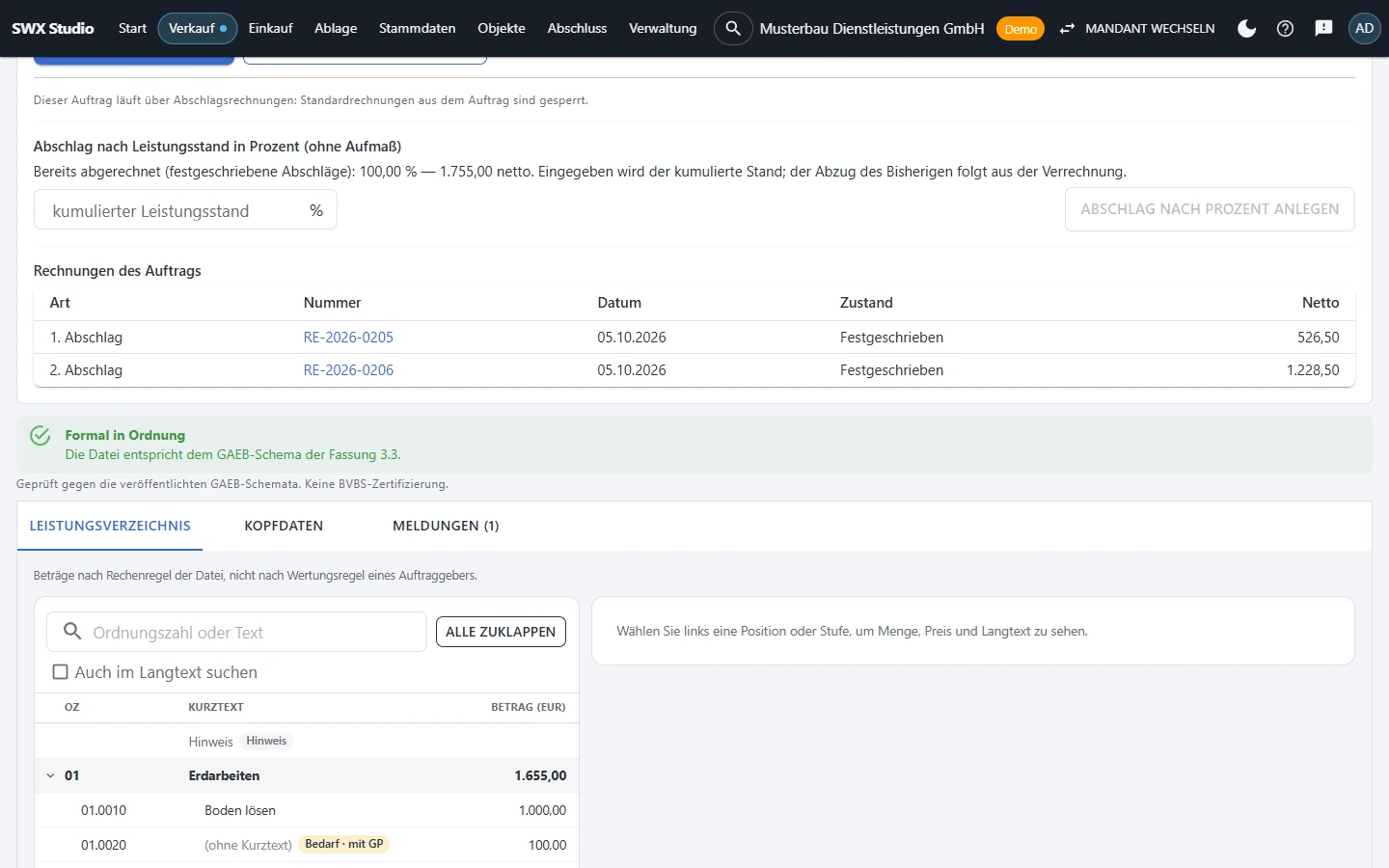Image resolution: width=1389 pixels, height=868 pixels.
Task: Open help via the question mark icon
Action: pyautogui.click(x=1285, y=28)
